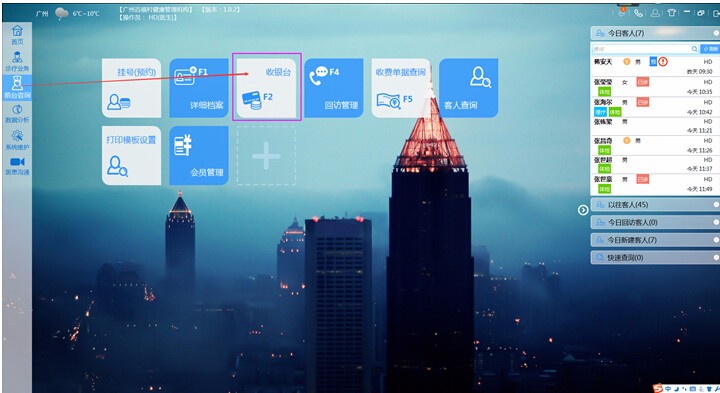Add a shortcut with the plus tile
Screen dimensions: 720x393
(266, 156)
